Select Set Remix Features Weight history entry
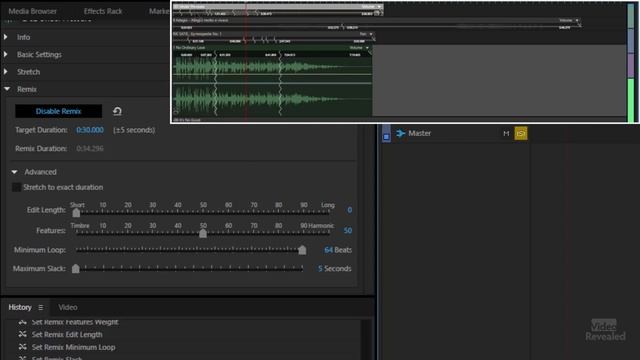 [75, 322]
